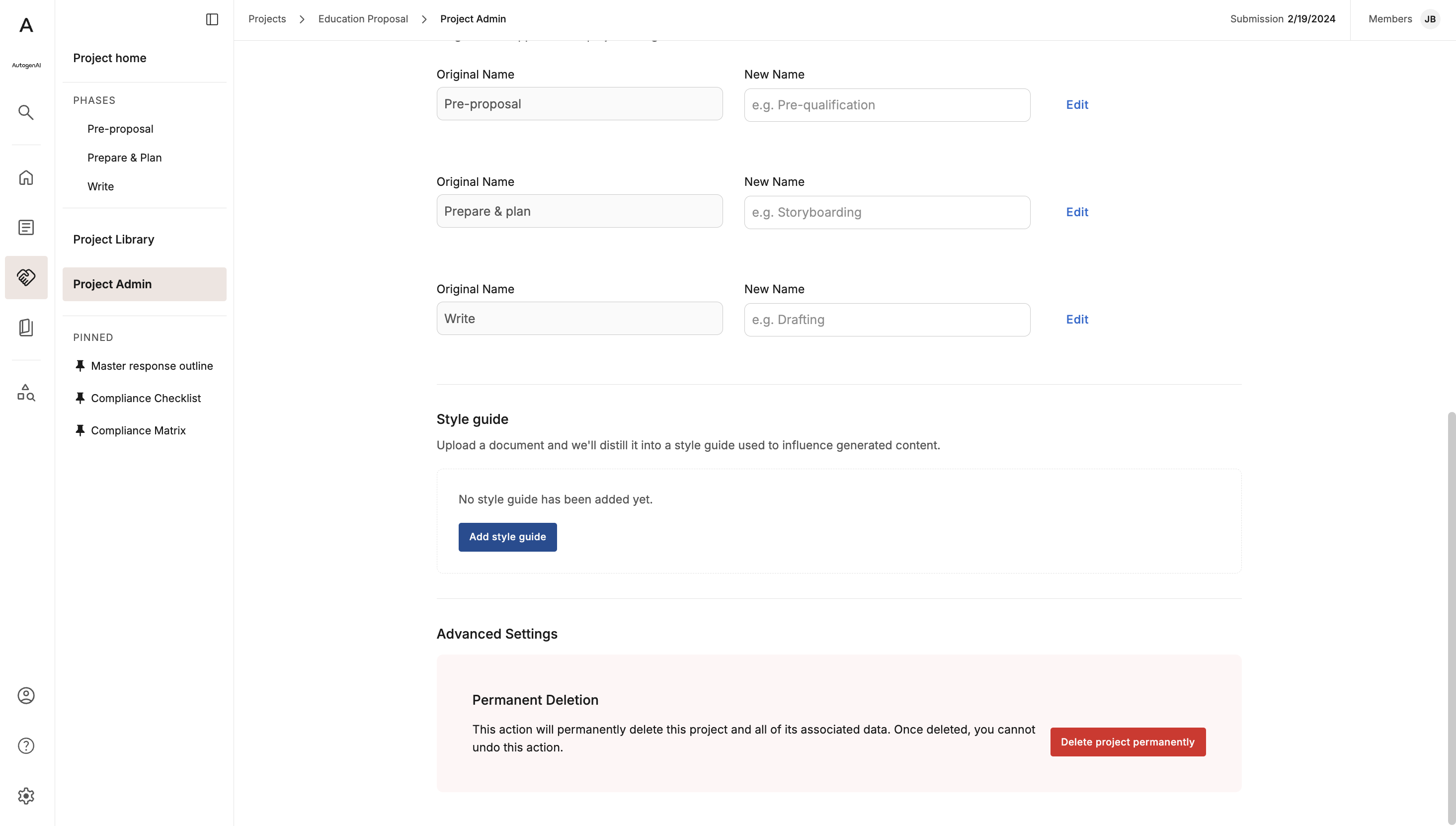The width and height of the screenshot is (1456, 826).
Task: Focus New Name field with Pre-qualification placeholder
Action: pyautogui.click(x=887, y=105)
